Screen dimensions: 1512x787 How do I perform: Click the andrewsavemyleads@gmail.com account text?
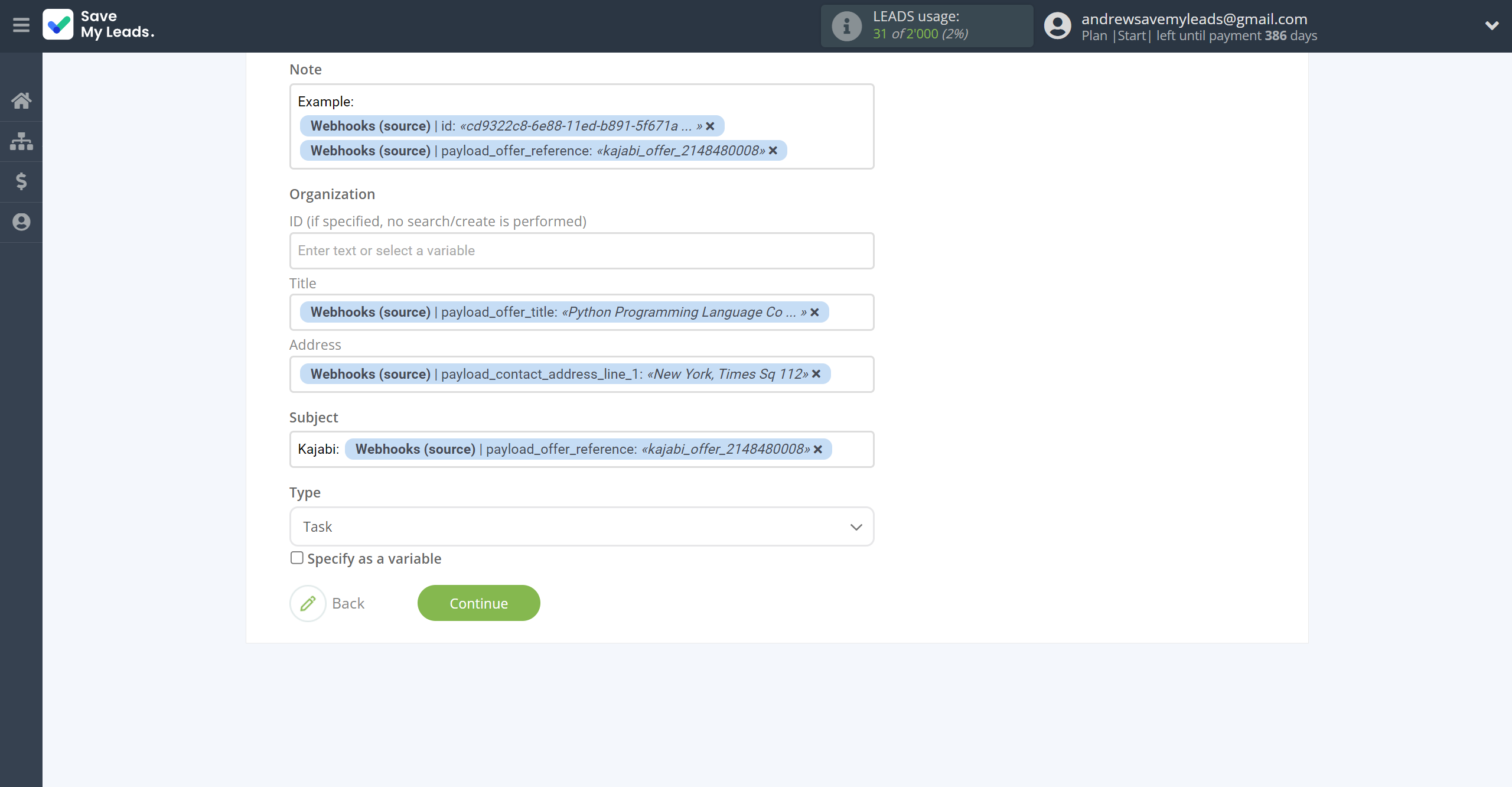(1194, 19)
